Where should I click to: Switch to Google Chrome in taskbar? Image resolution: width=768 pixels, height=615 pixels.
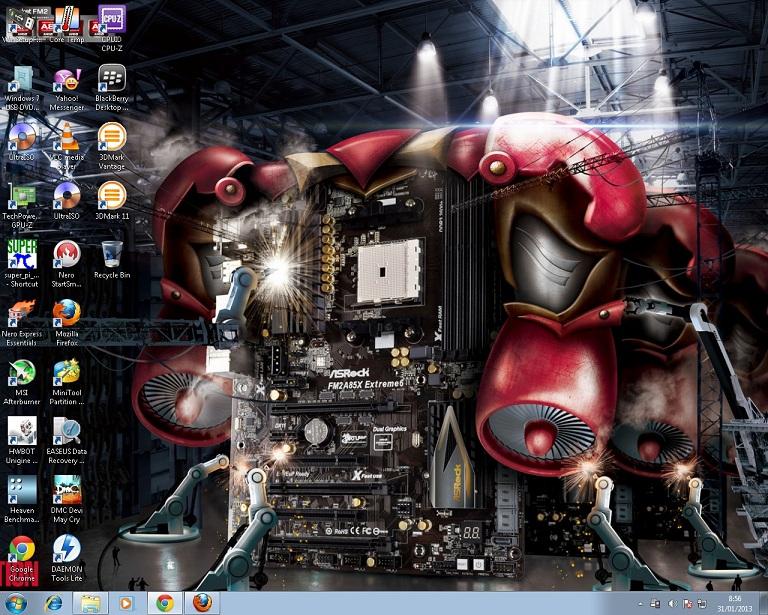click(x=165, y=603)
